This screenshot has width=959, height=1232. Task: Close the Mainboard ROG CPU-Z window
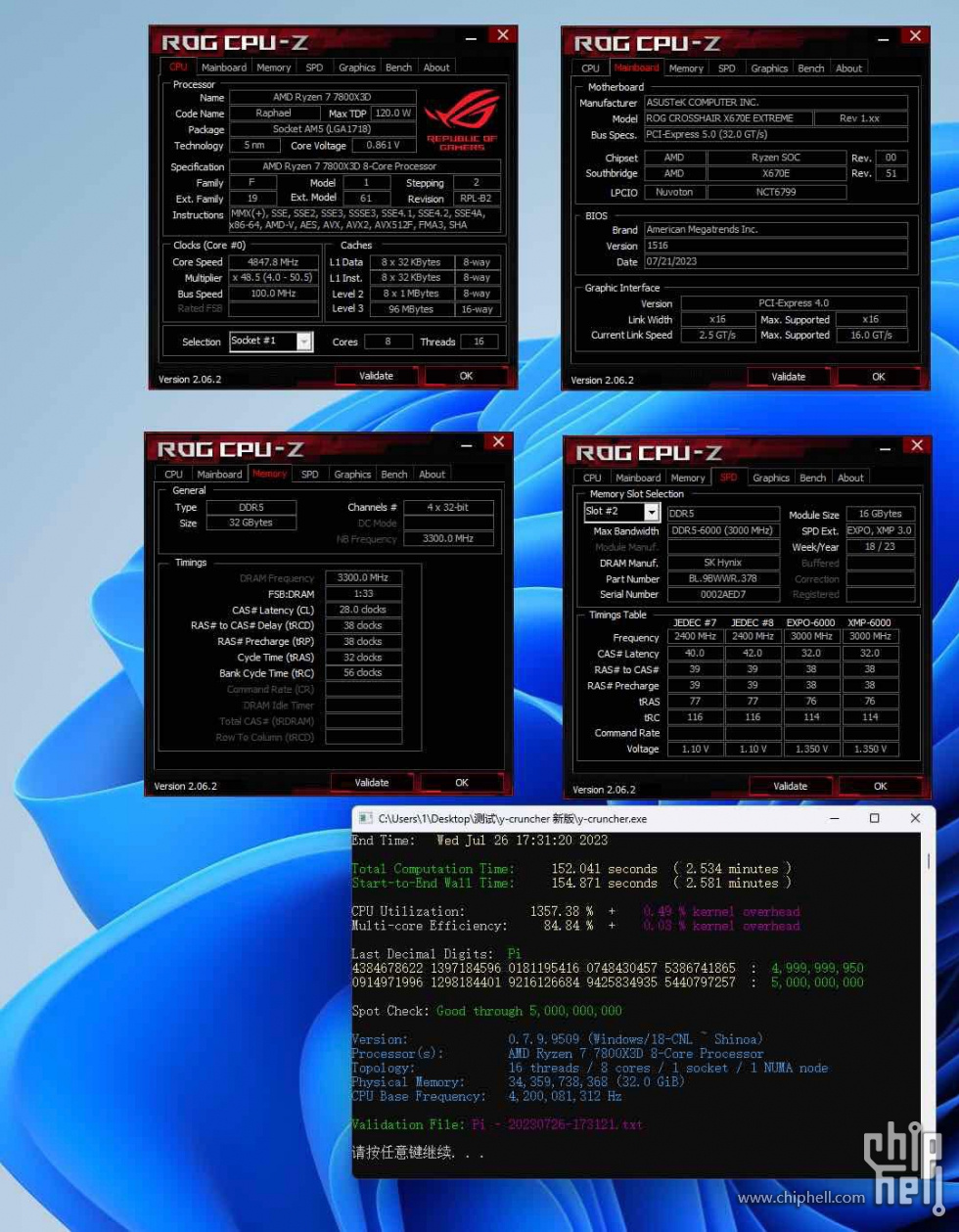coord(915,36)
